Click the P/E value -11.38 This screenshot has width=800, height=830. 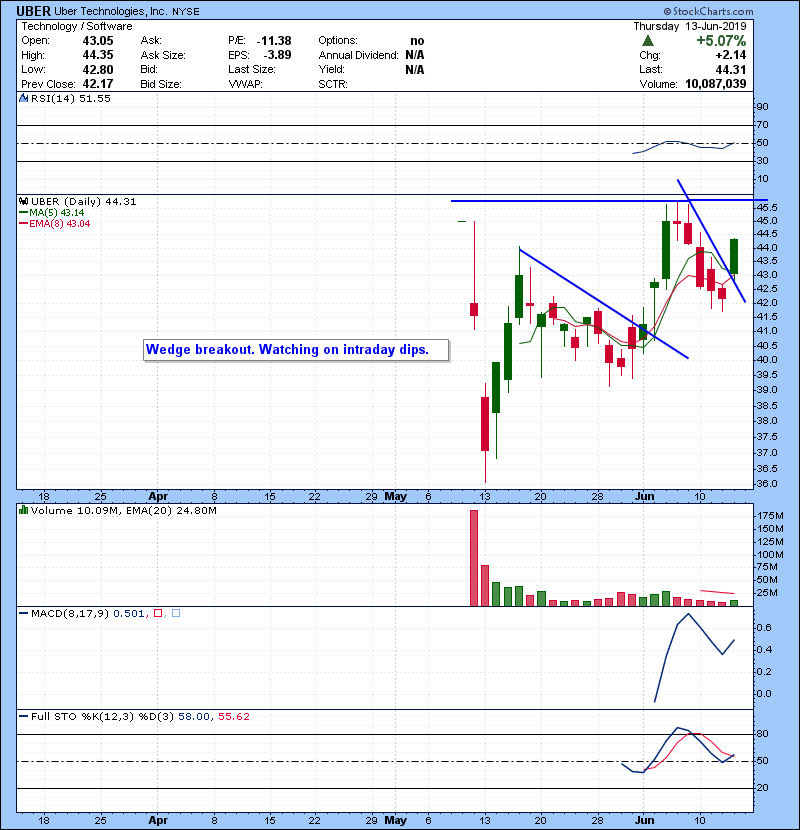coord(274,41)
